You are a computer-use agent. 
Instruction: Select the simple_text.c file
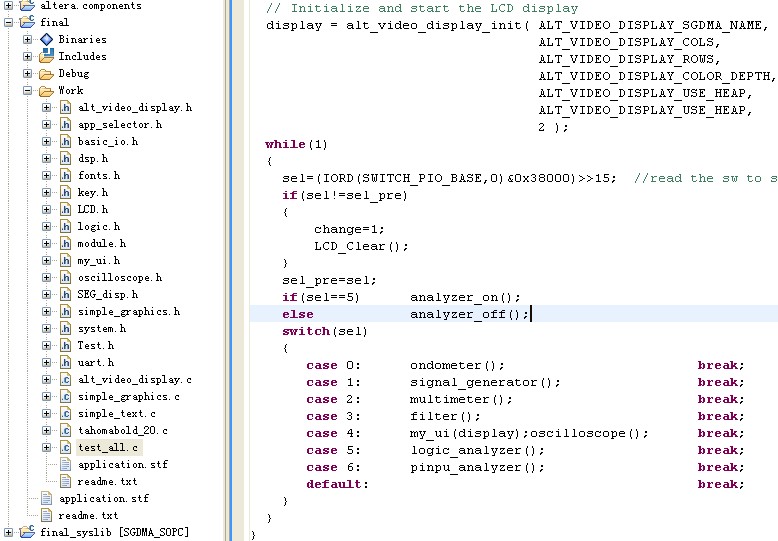pos(117,413)
